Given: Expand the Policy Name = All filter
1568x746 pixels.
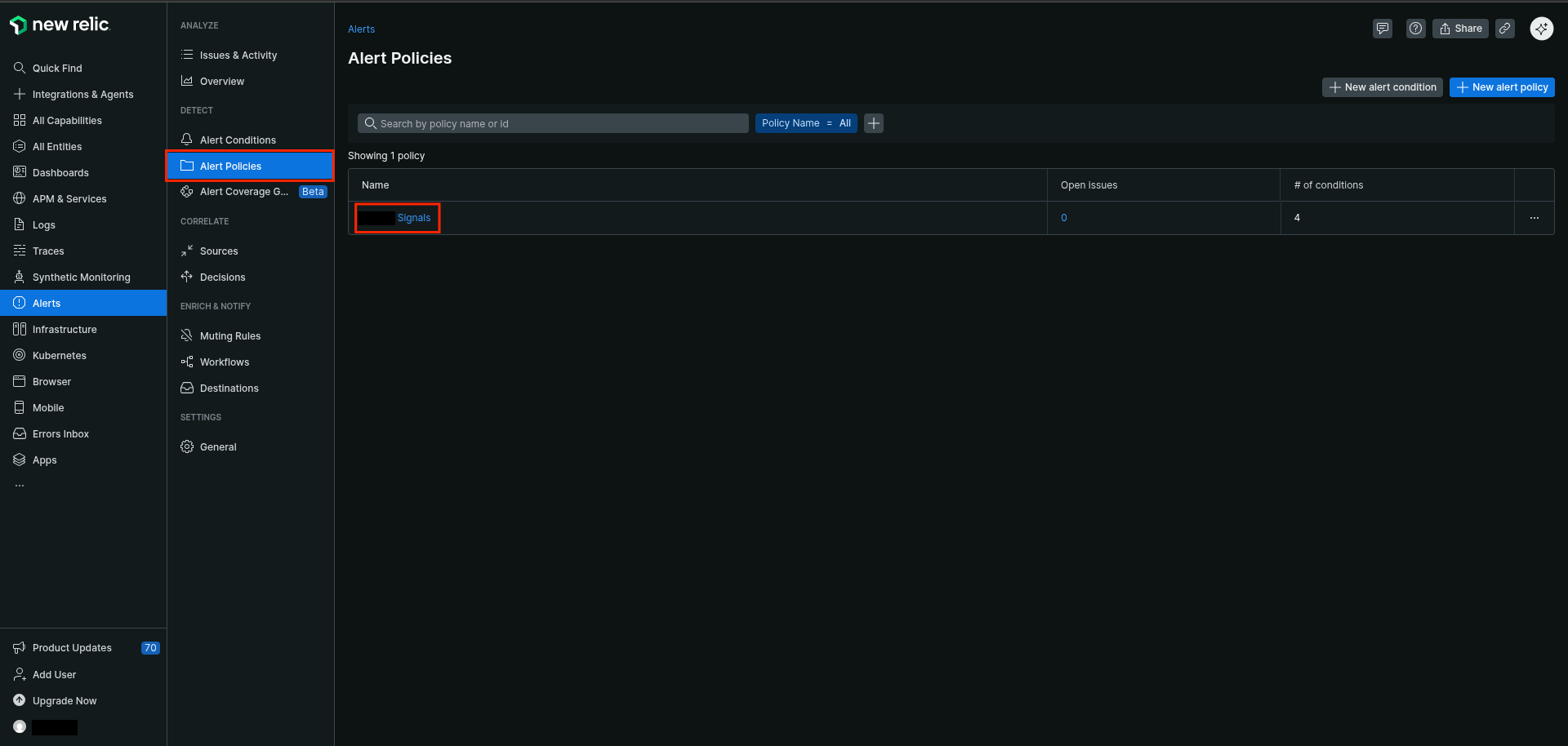Looking at the screenshot, I should click(x=805, y=123).
